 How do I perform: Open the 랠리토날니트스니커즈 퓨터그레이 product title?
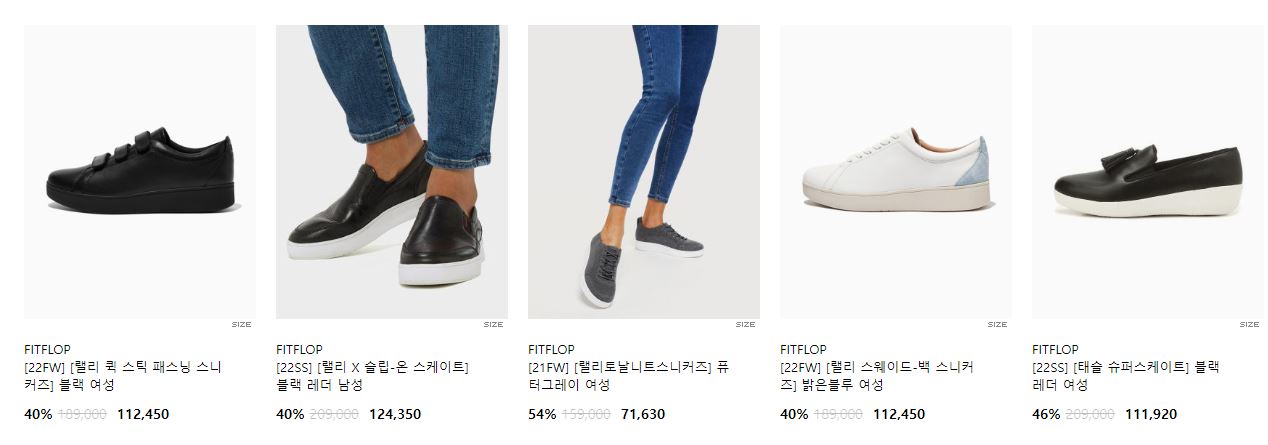pyautogui.click(x=629, y=376)
